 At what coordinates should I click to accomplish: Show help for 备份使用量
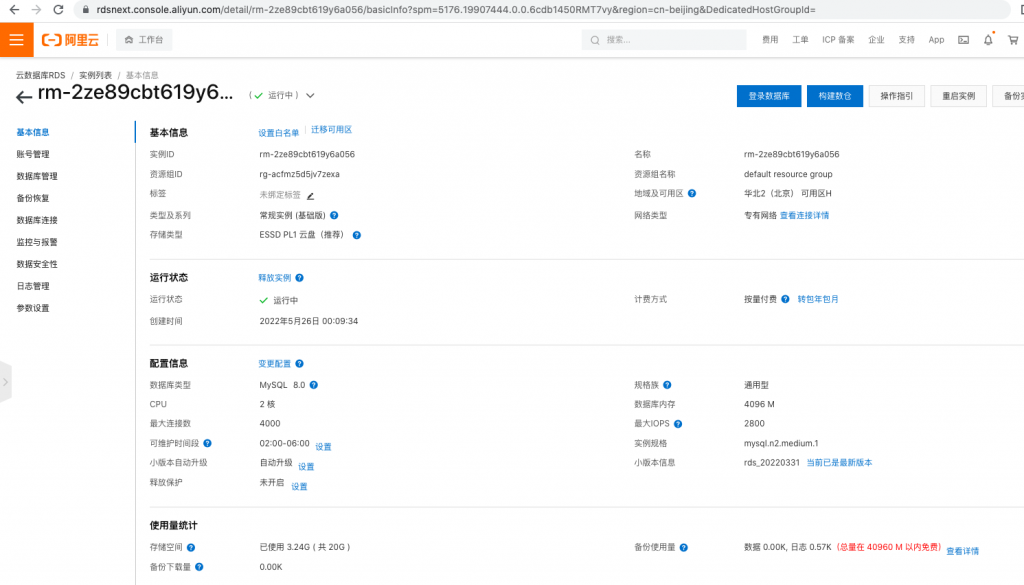tap(684, 548)
